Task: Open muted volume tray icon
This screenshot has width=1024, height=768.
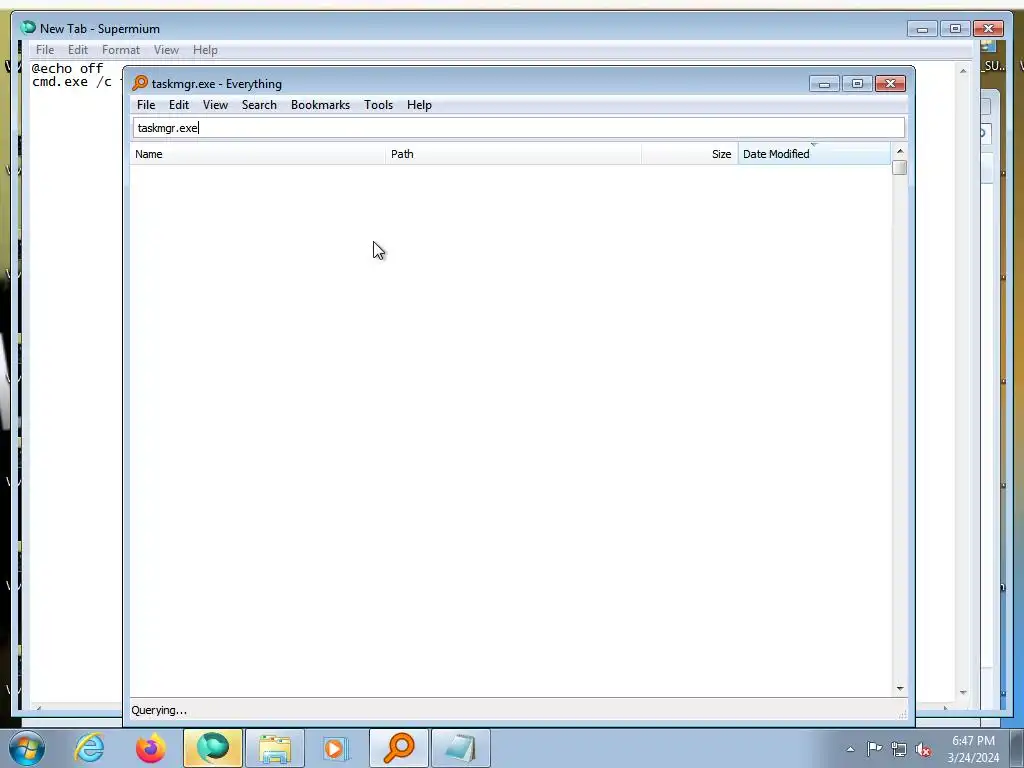Action: (923, 749)
